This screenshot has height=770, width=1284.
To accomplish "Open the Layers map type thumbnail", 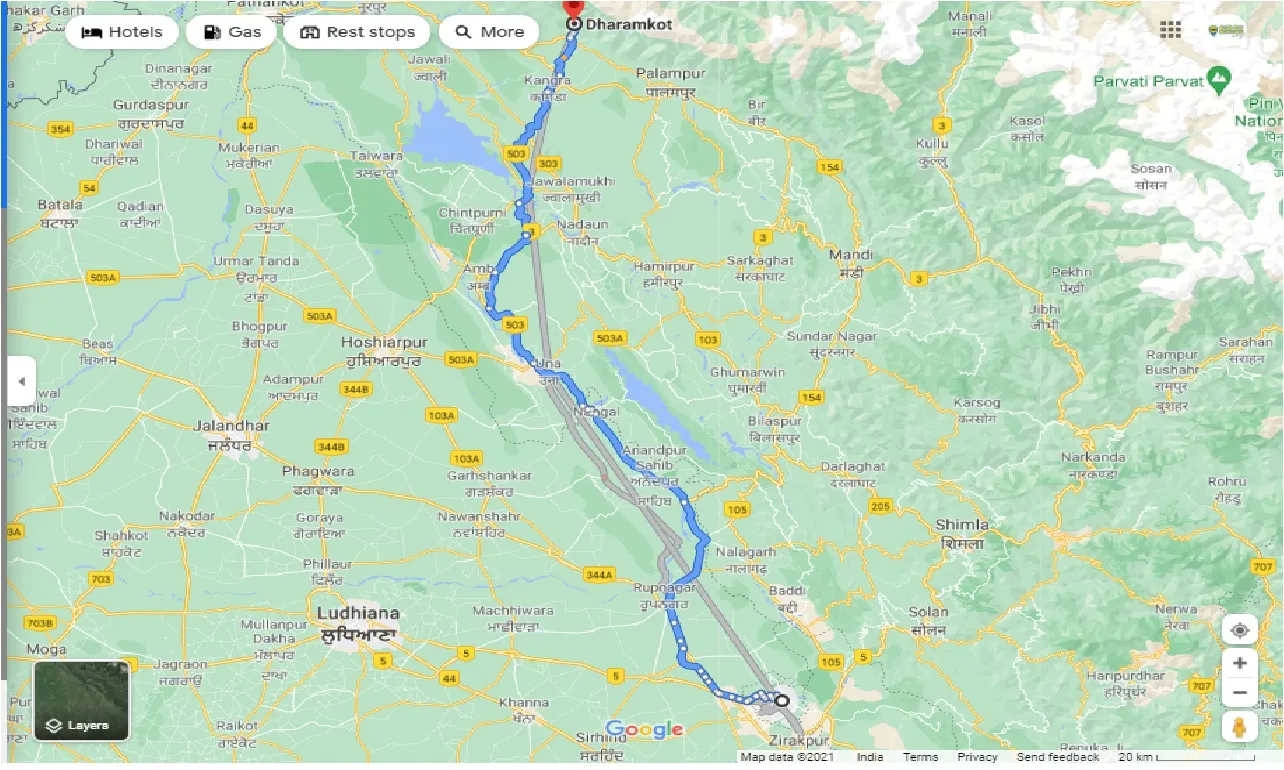I will coord(82,701).
